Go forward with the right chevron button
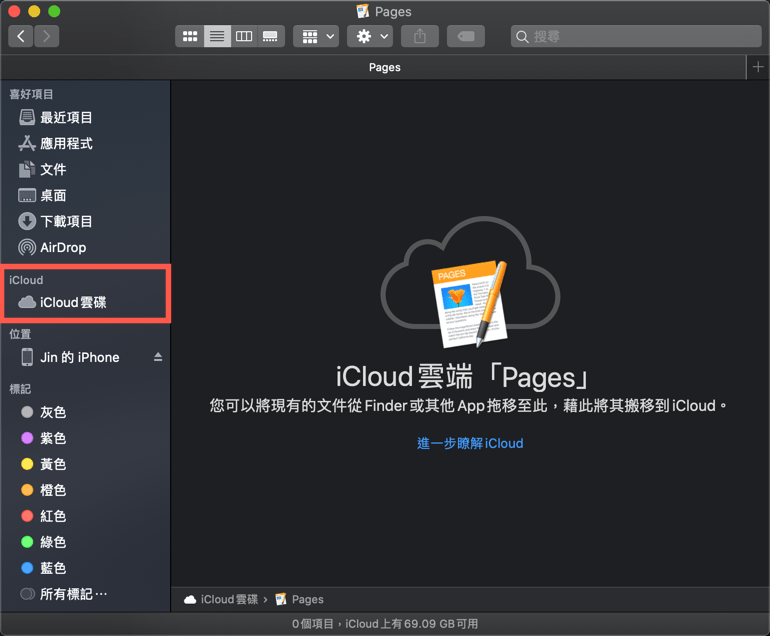The image size is (770, 636). [x=47, y=36]
